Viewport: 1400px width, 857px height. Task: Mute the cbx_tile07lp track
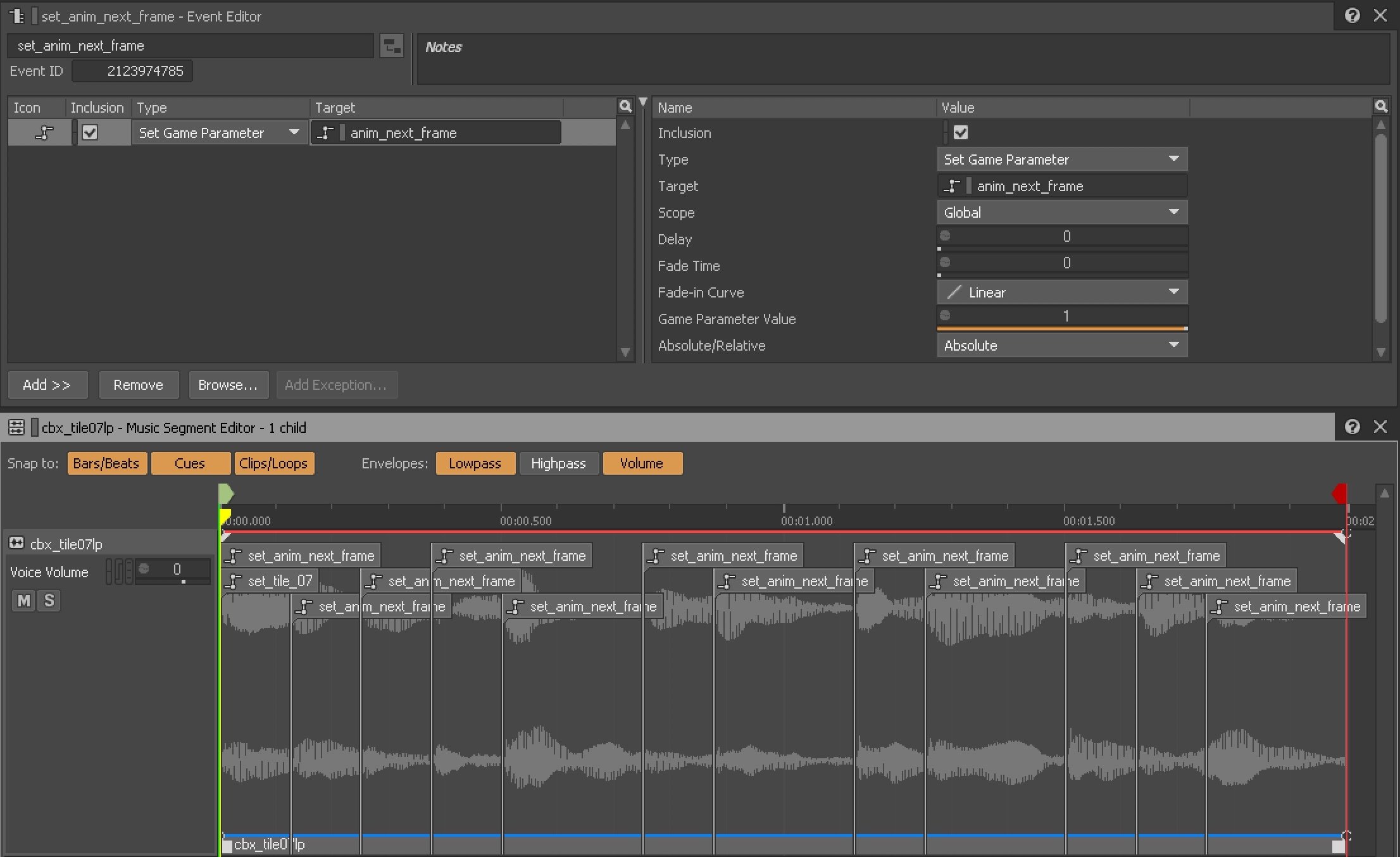pyautogui.click(x=24, y=600)
